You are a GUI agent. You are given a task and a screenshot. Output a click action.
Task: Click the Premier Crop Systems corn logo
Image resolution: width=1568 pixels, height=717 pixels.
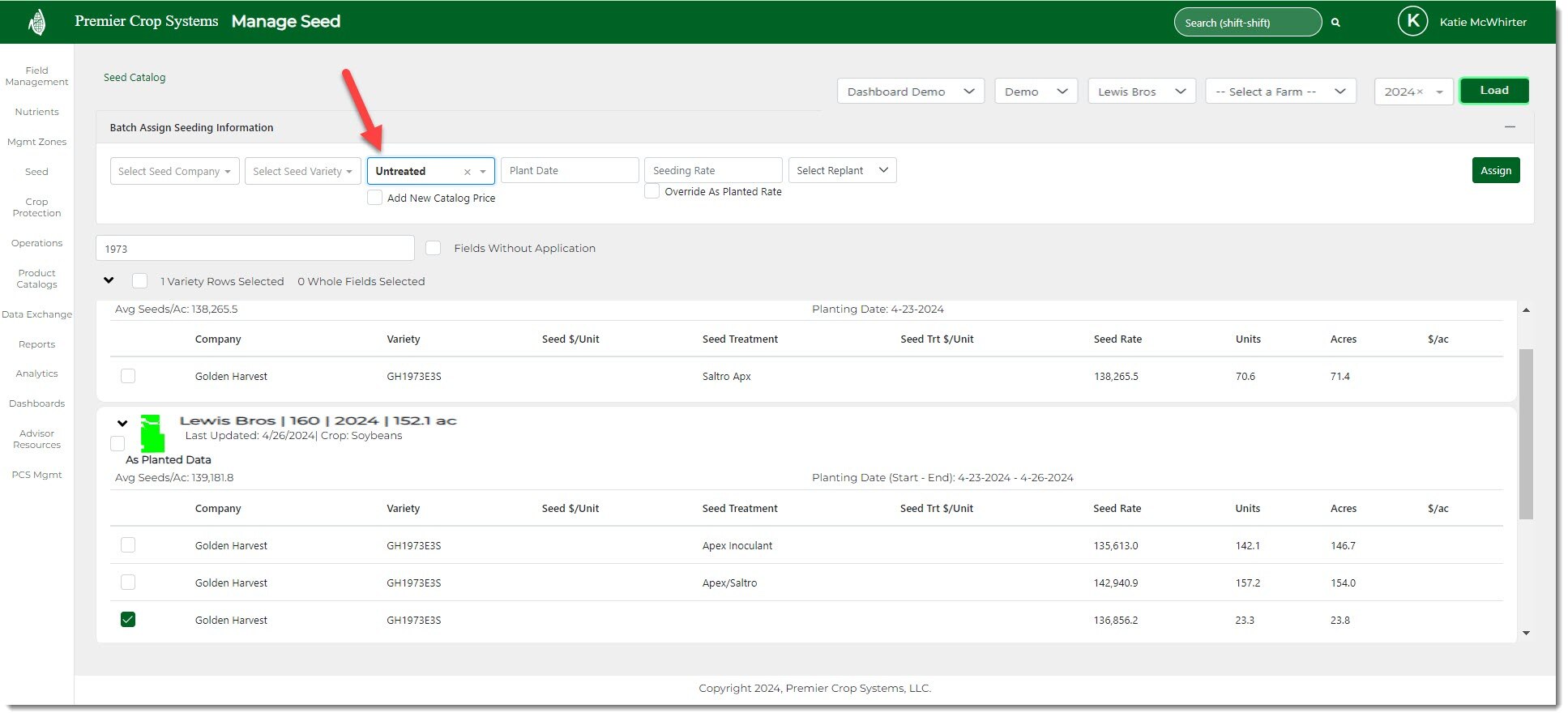click(36, 22)
